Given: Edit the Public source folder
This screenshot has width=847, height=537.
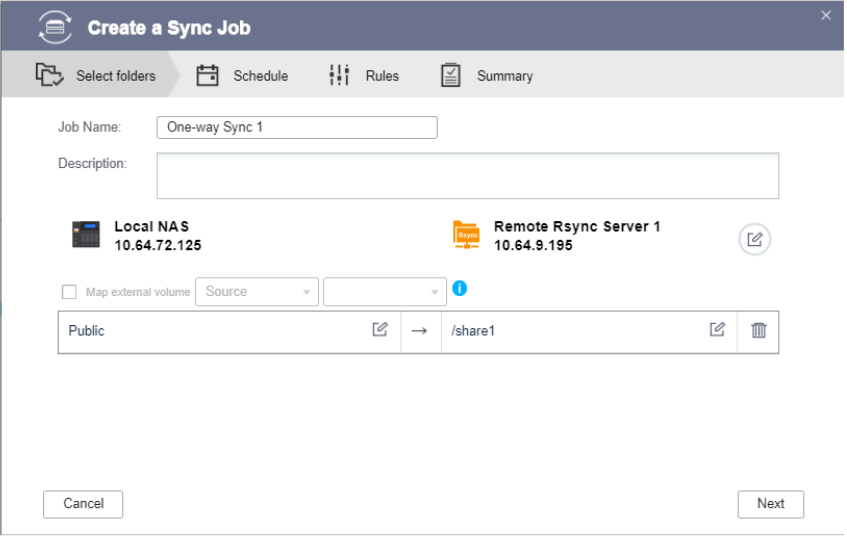Looking at the screenshot, I should pyautogui.click(x=380, y=330).
